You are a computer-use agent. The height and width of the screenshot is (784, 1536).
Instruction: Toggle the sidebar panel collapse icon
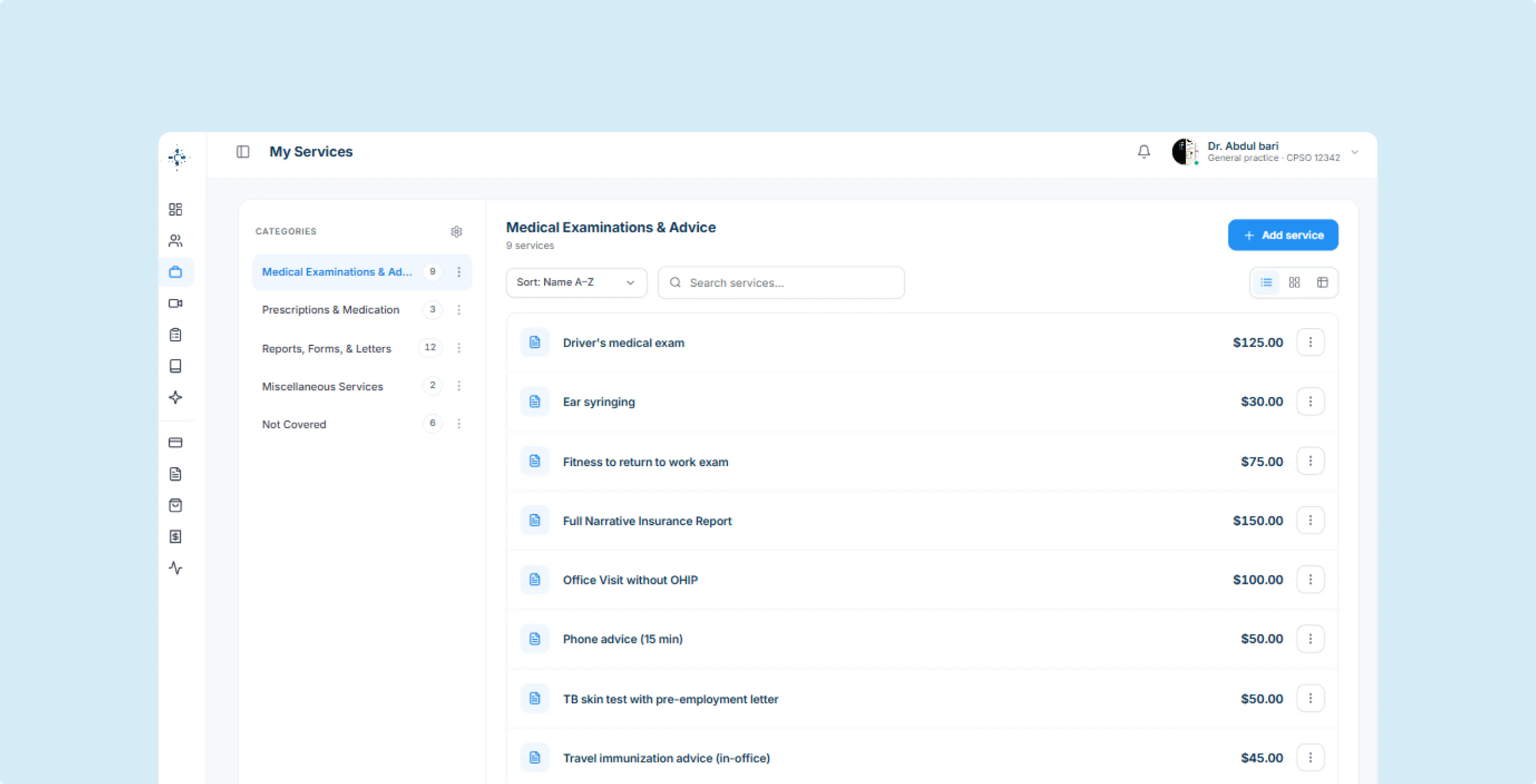(x=243, y=151)
